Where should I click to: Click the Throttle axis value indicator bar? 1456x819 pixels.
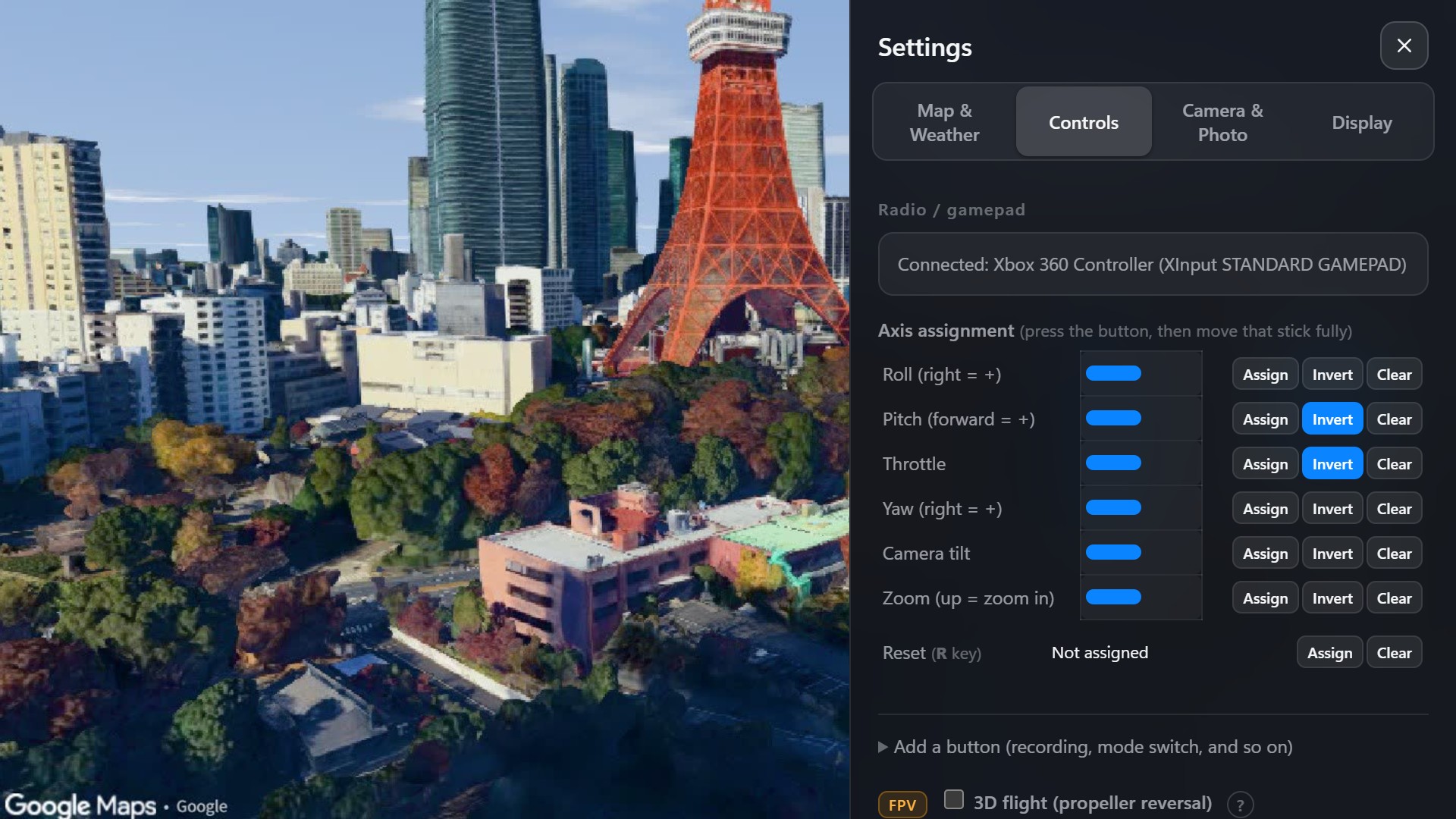(x=1141, y=463)
